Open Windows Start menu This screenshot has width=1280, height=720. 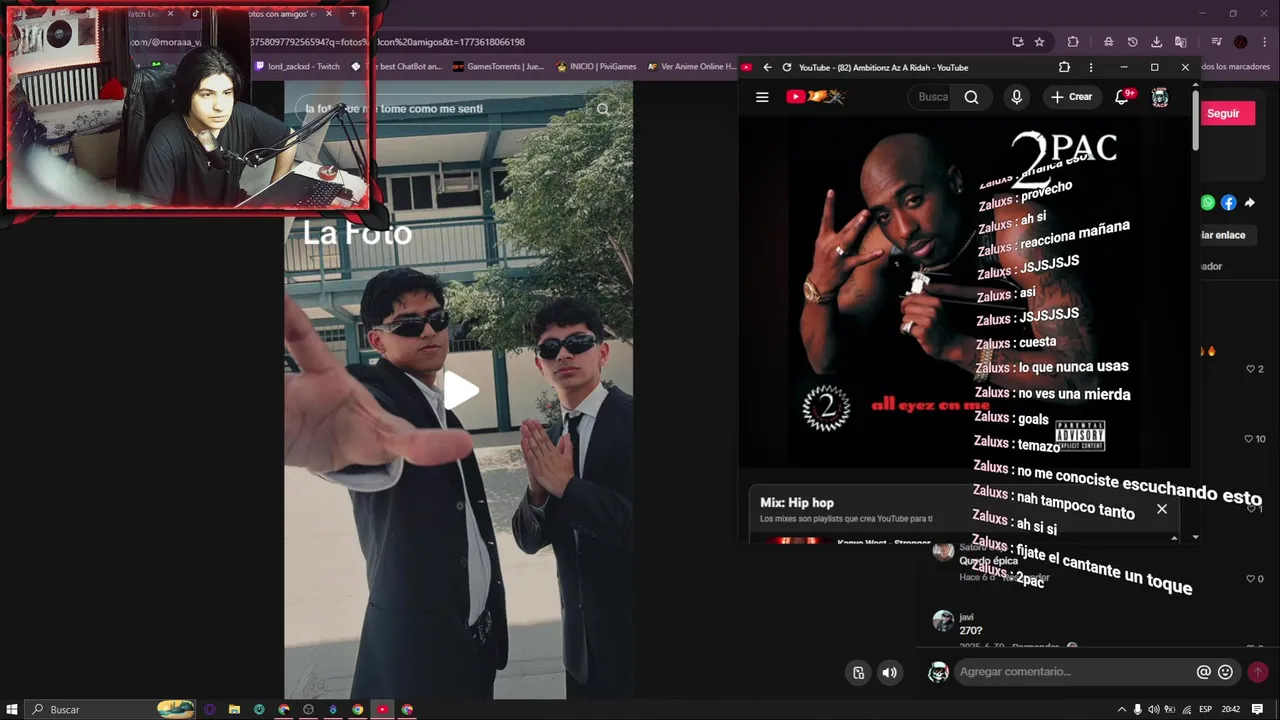pos(12,709)
